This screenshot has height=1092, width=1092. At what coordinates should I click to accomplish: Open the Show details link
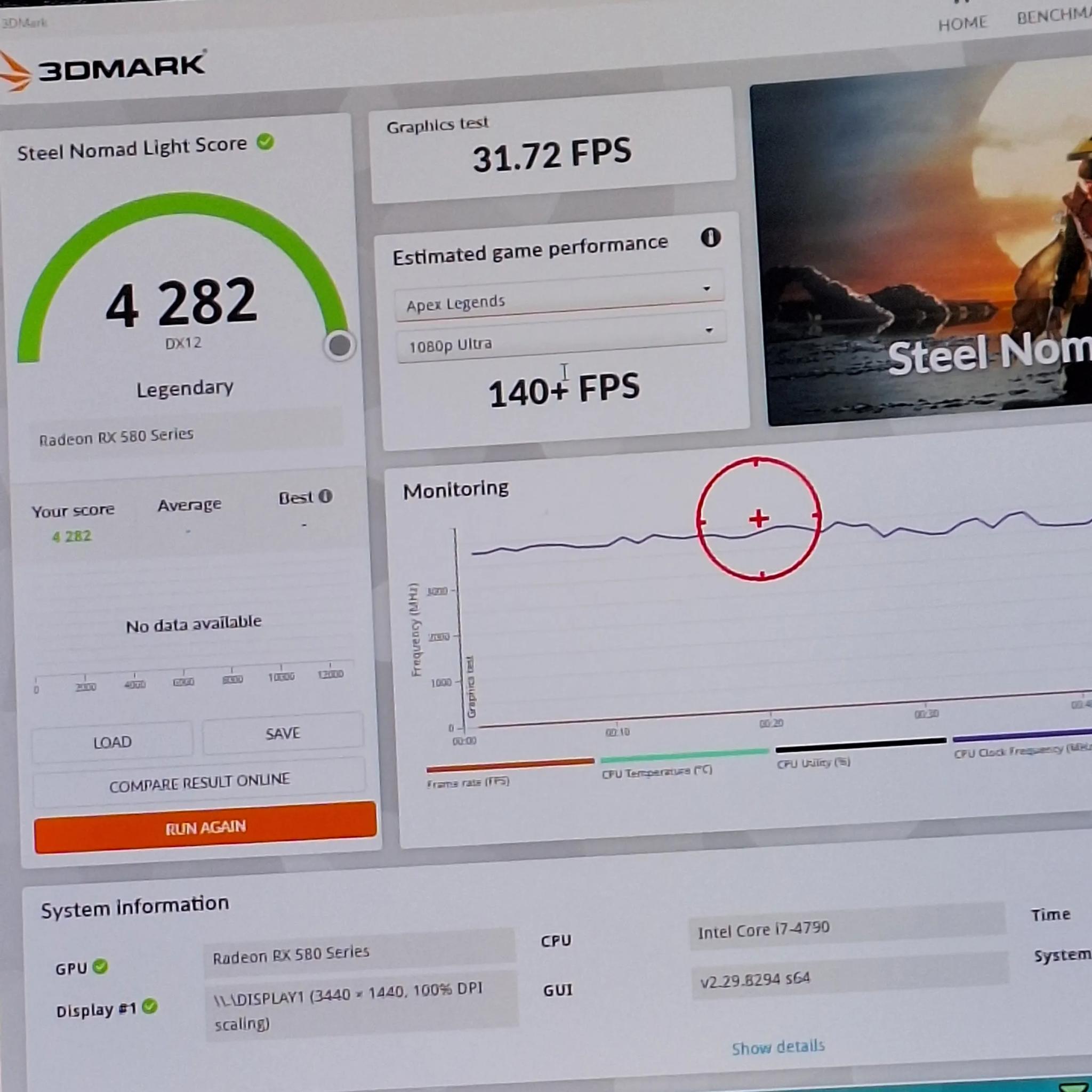778,1047
